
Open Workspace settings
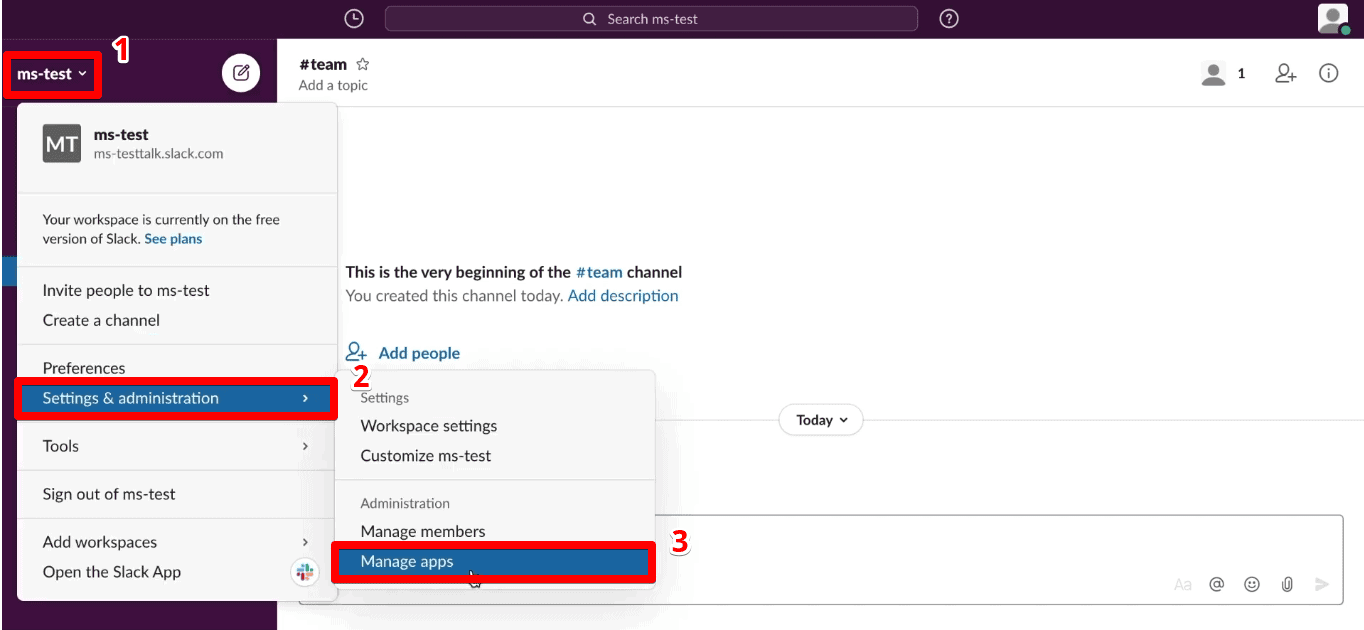[x=428, y=426]
